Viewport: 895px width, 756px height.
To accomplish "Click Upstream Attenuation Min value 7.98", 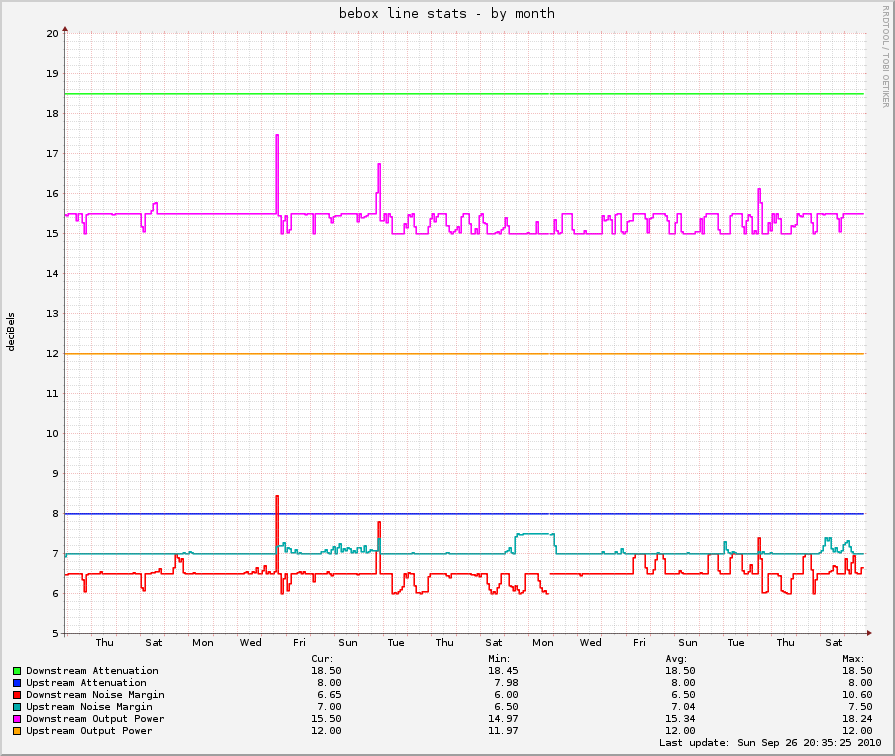I will (x=506, y=683).
